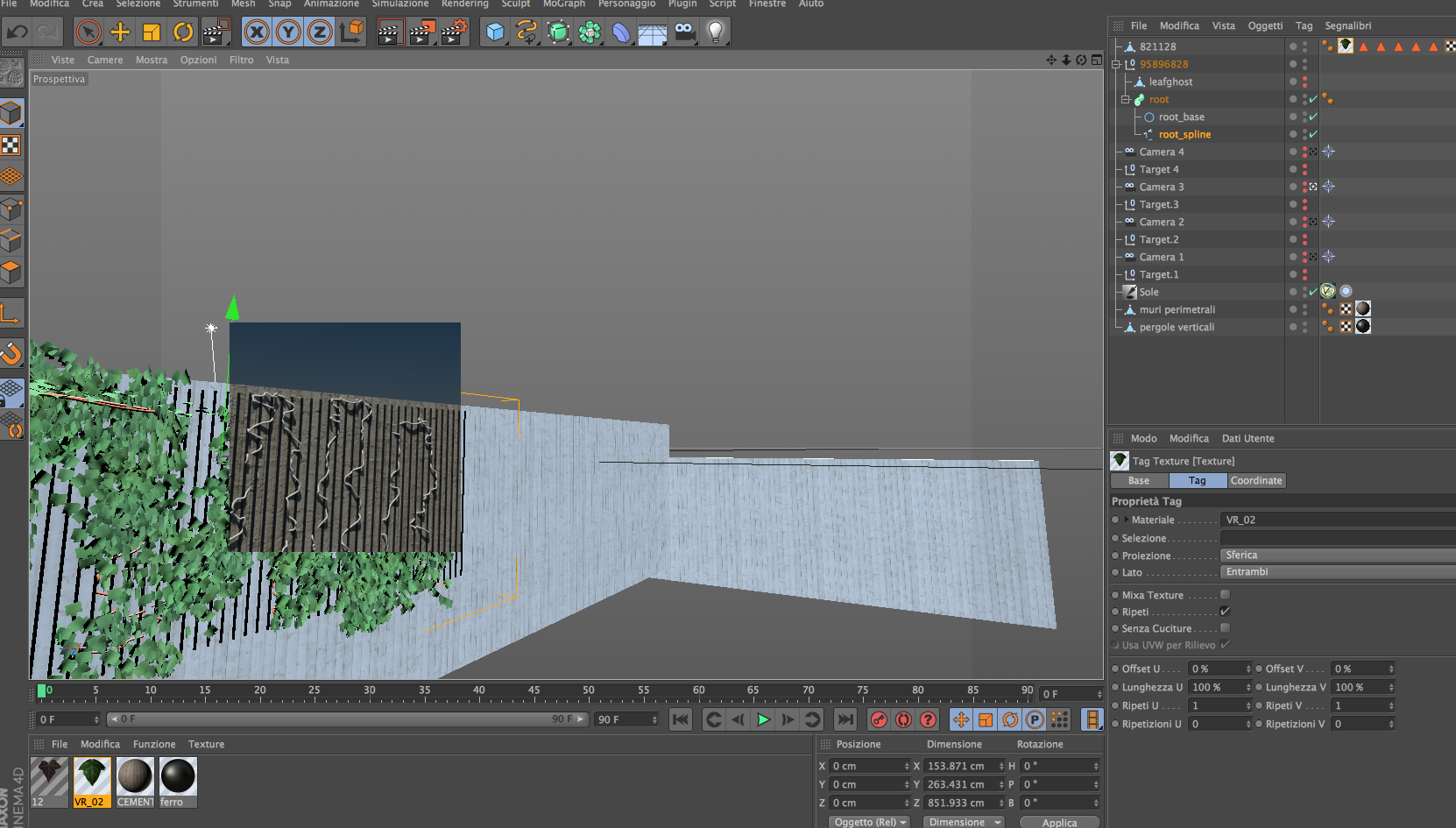
Task: Add a light with the bulb icon
Action: [x=716, y=32]
